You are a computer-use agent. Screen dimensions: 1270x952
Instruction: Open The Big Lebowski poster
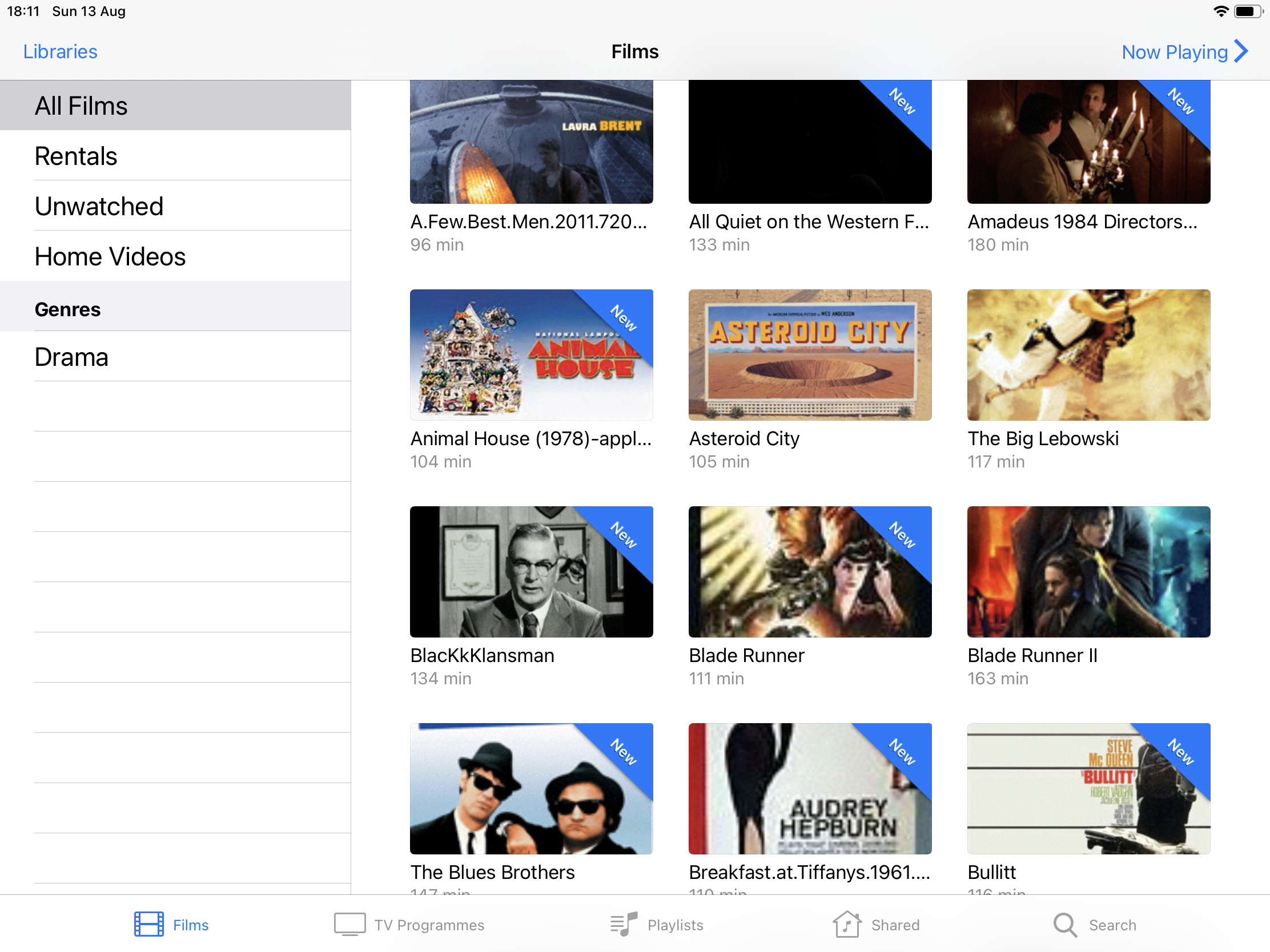(1088, 354)
